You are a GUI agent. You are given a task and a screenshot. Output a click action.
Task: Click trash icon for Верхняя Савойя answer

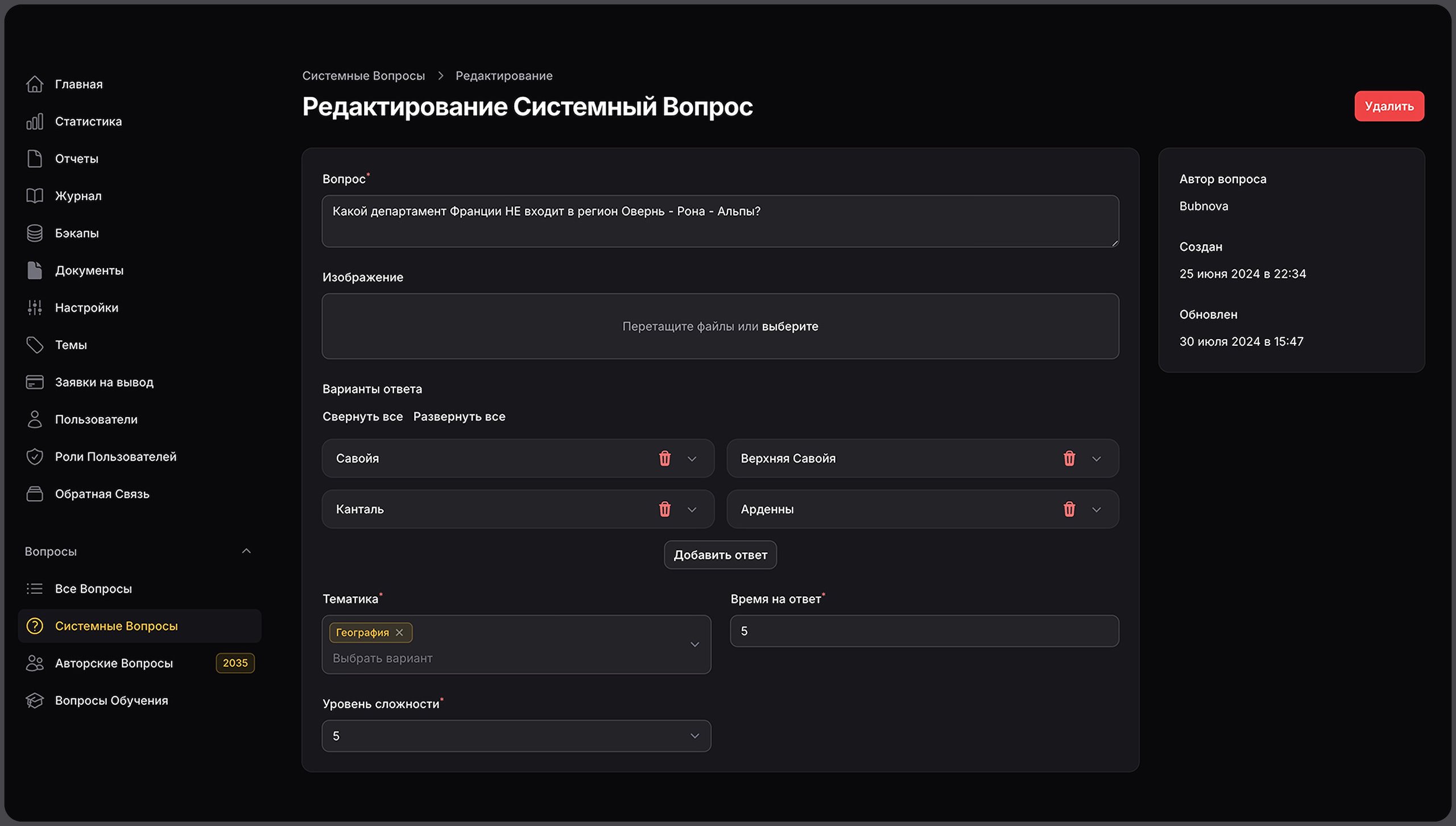(x=1069, y=459)
